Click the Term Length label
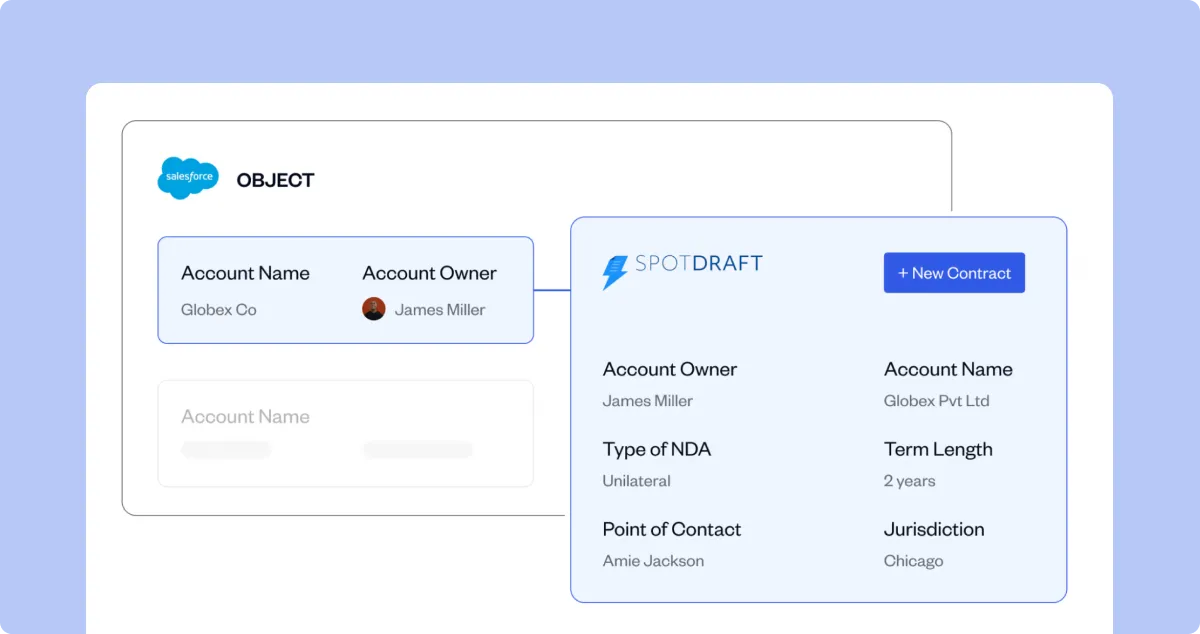Viewport: 1200px width, 634px height. pos(938,449)
